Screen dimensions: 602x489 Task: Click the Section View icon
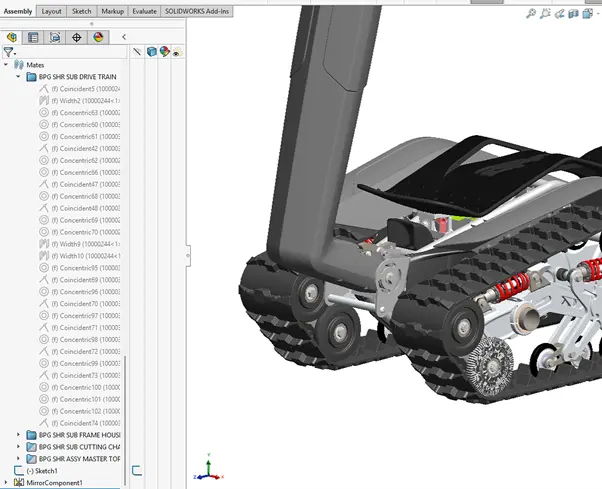coord(573,14)
